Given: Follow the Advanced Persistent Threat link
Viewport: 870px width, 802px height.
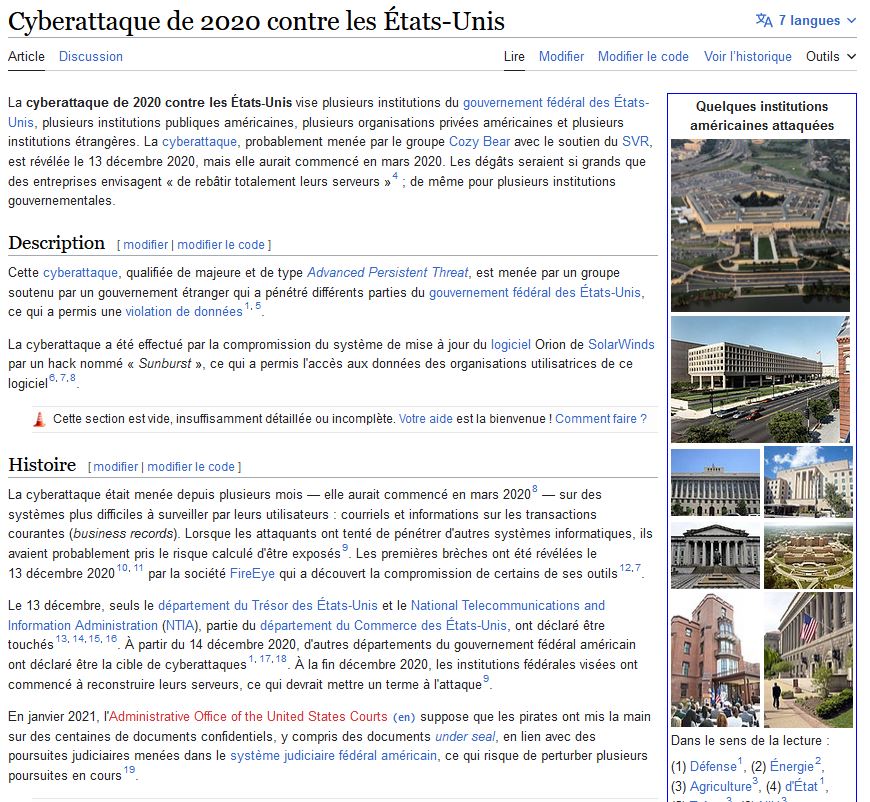Looking at the screenshot, I should click(x=388, y=272).
